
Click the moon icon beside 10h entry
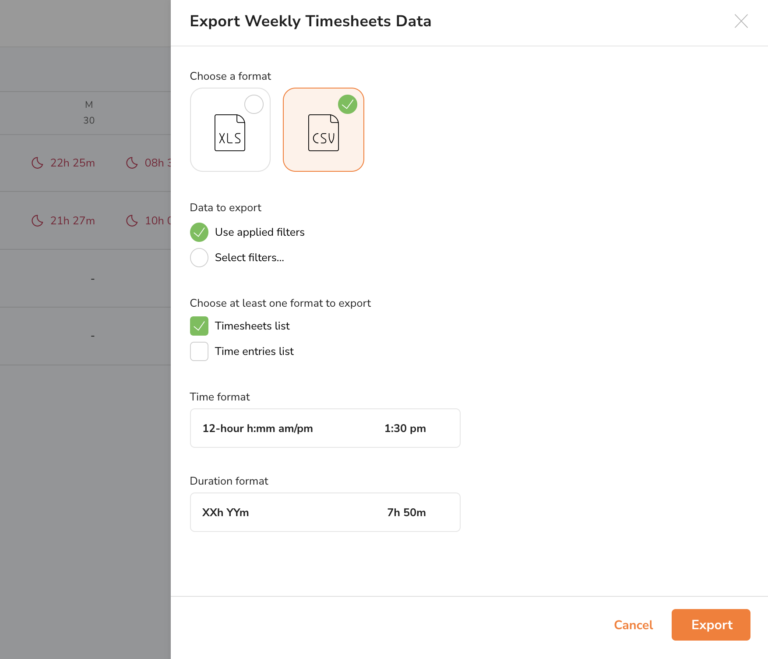[131, 221]
